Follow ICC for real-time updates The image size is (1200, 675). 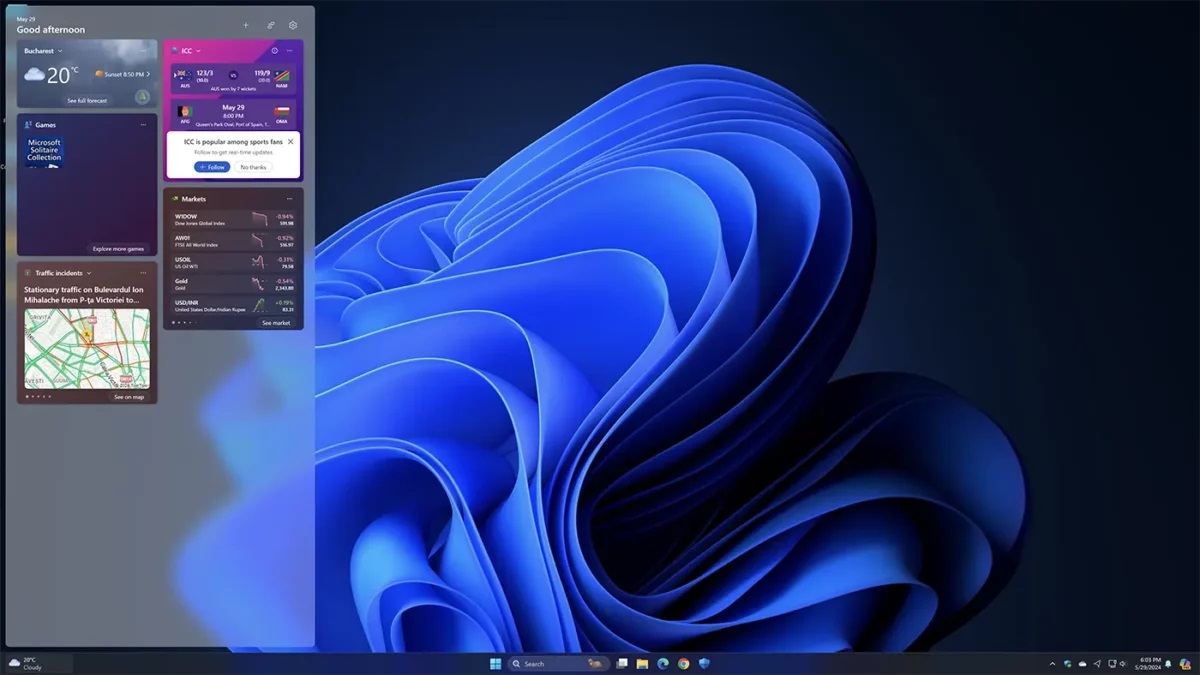tap(212, 167)
